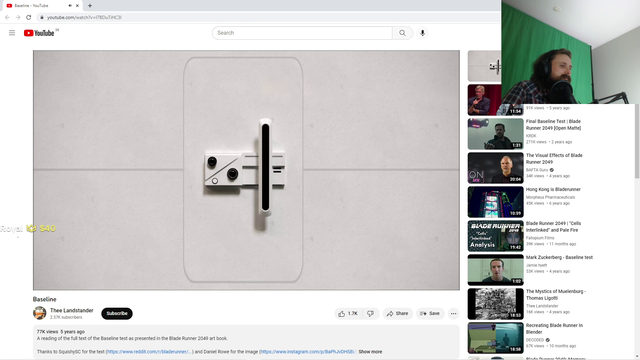Like the video with thumbs up
This screenshot has height=360, width=640.
pyautogui.click(x=348, y=313)
